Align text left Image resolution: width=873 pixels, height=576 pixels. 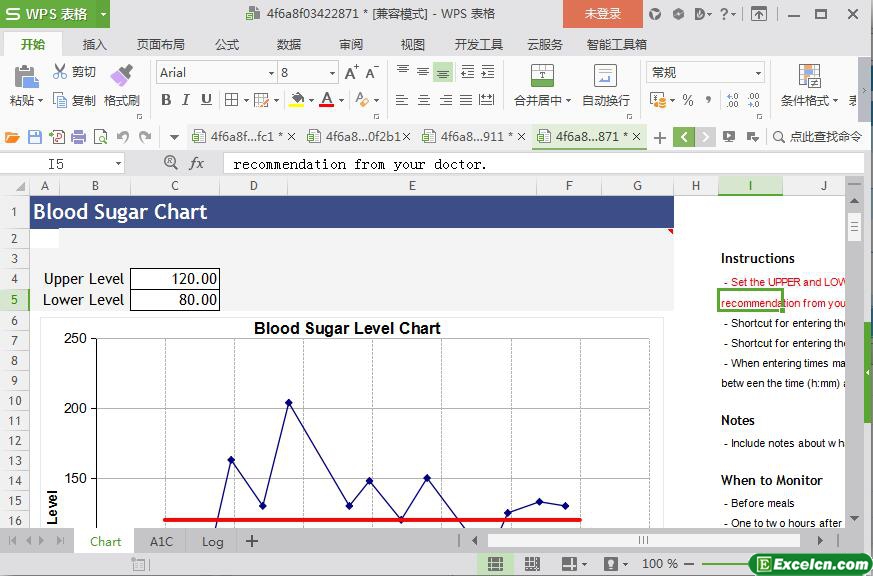tap(401, 100)
